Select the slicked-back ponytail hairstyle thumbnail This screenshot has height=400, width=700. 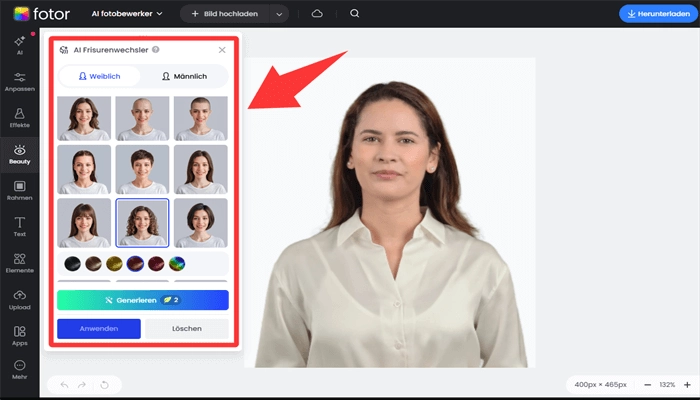click(84, 169)
